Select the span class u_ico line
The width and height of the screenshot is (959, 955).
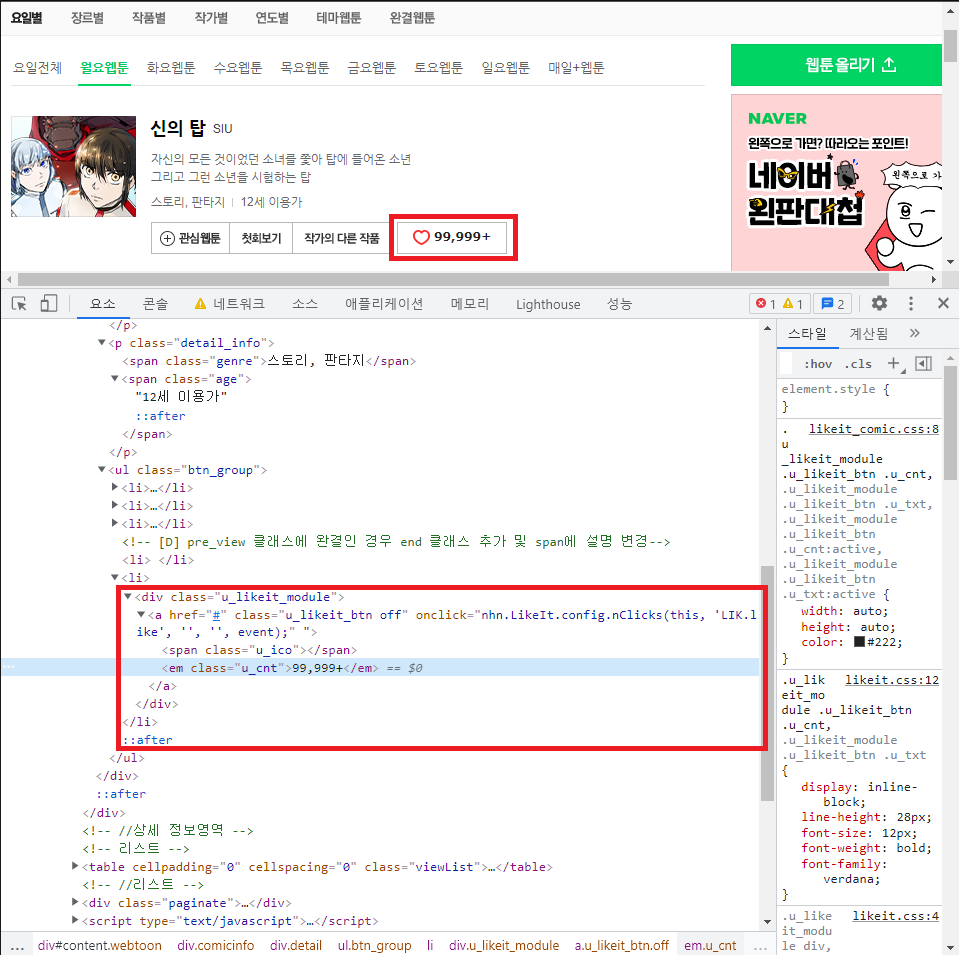pyautogui.click(x=259, y=650)
